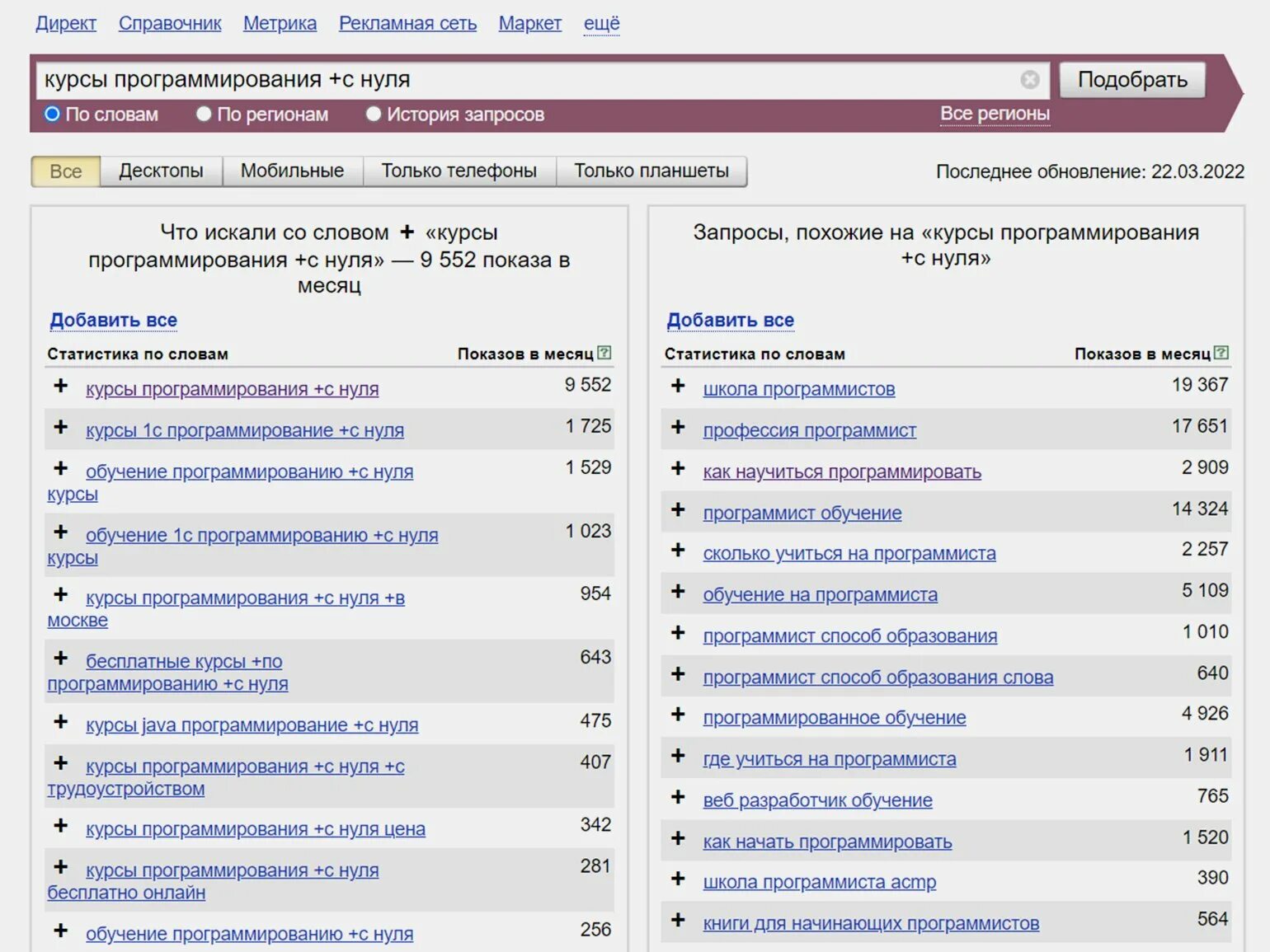This screenshot has width=1270, height=952.
Task: Click plus beside 'программист способ образования' (1 010)
Action: click(x=678, y=632)
